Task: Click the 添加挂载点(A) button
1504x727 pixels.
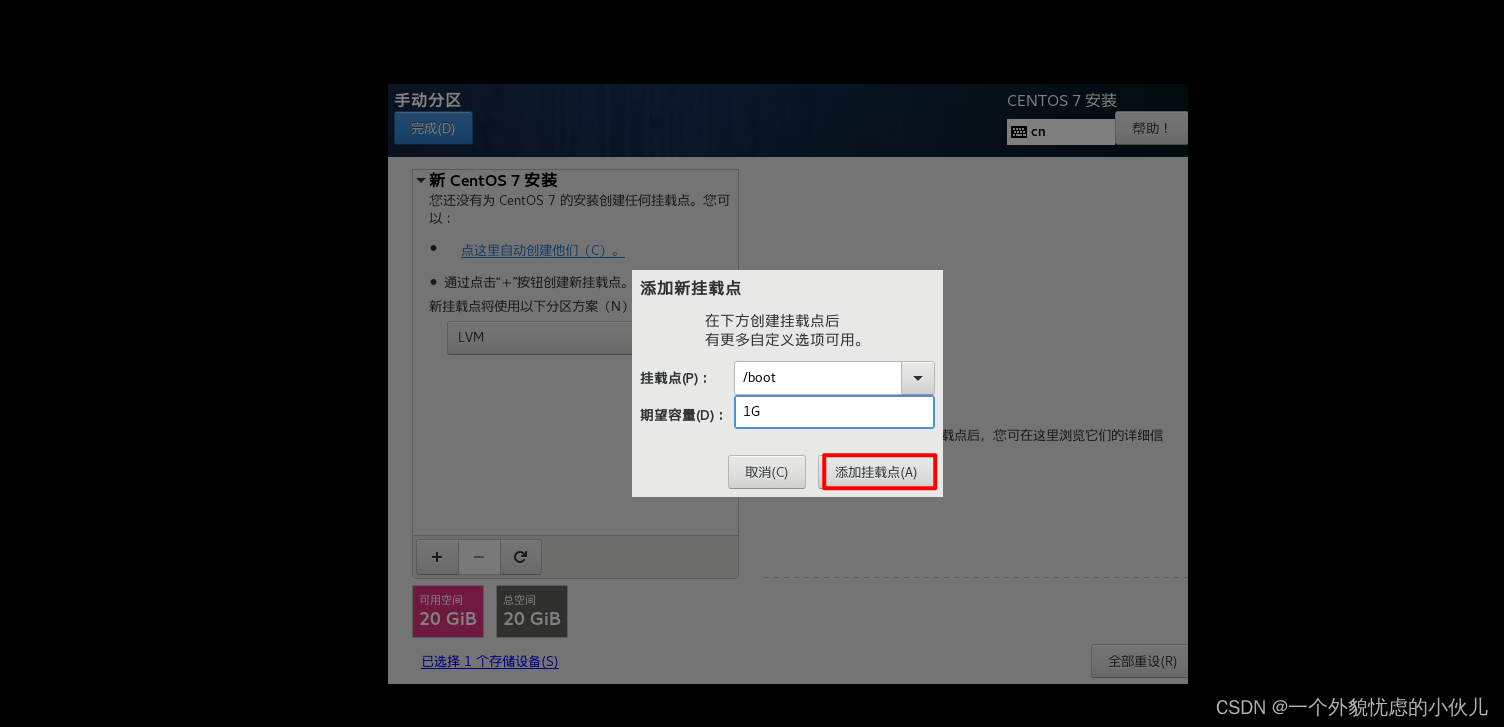Action: tap(877, 472)
